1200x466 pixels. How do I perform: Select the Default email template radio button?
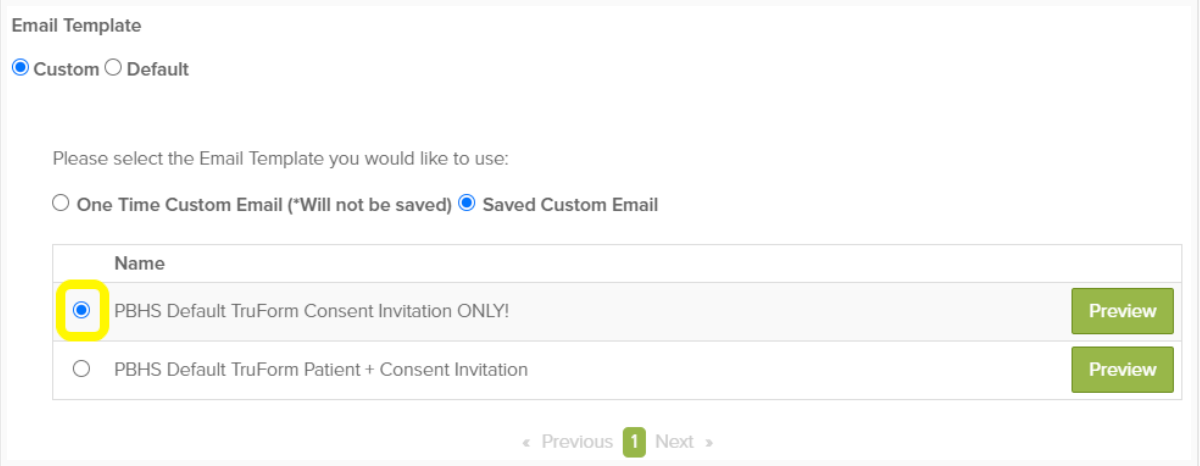[x=113, y=69]
